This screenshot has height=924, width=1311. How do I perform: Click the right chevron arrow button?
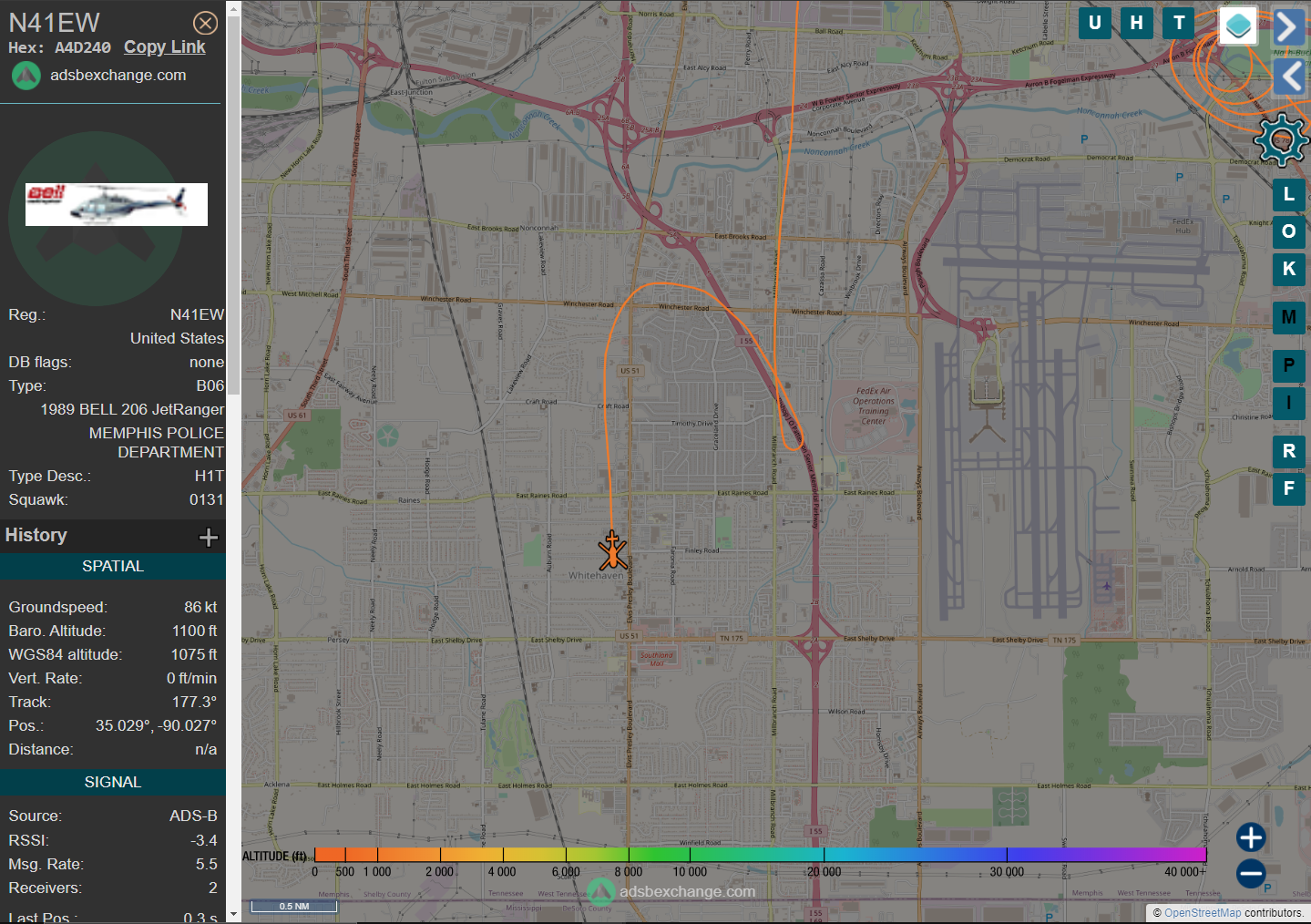point(1287,26)
